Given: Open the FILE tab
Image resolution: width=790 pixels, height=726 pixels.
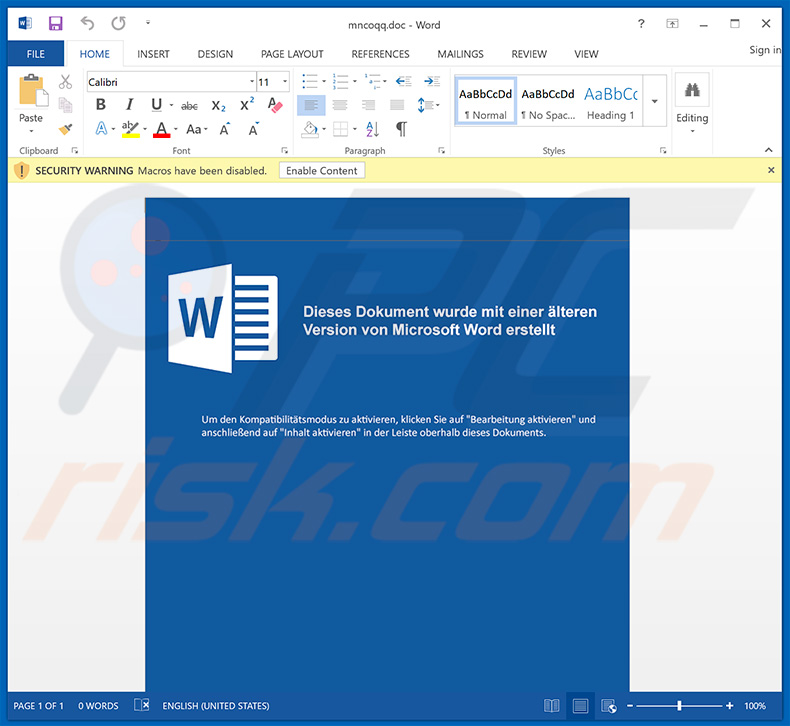Looking at the screenshot, I should (35, 54).
